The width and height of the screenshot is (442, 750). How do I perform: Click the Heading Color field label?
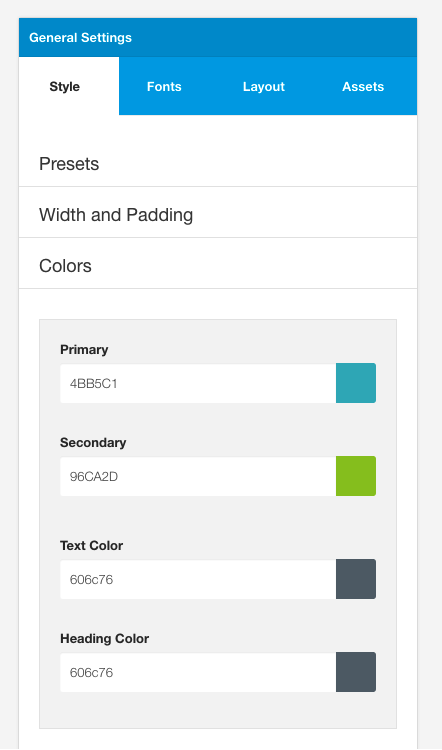pos(105,639)
